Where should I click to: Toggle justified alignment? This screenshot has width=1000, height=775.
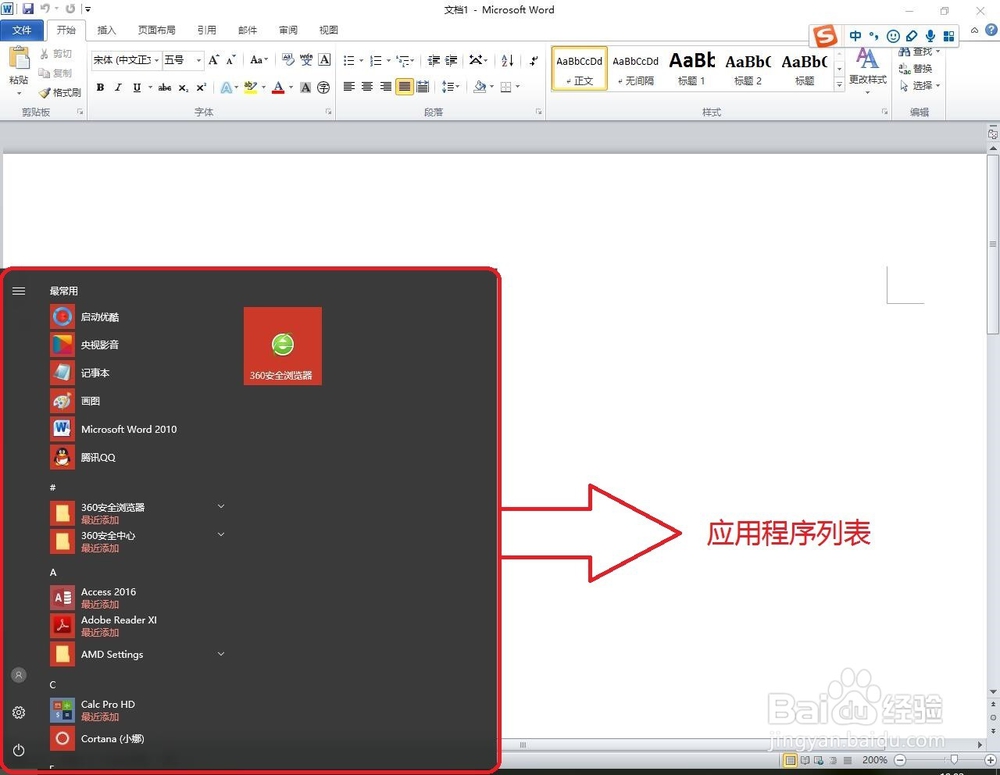[x=404, y=87]
